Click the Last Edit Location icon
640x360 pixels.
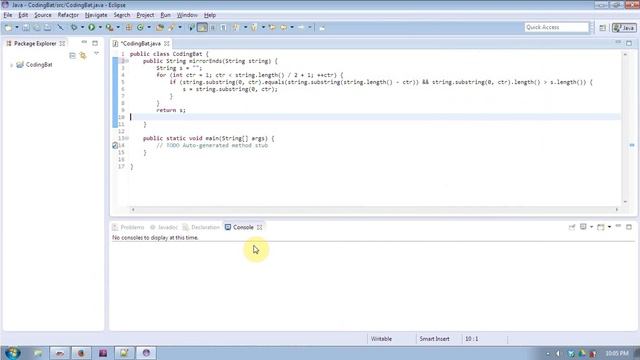click(x=272, y=27)
